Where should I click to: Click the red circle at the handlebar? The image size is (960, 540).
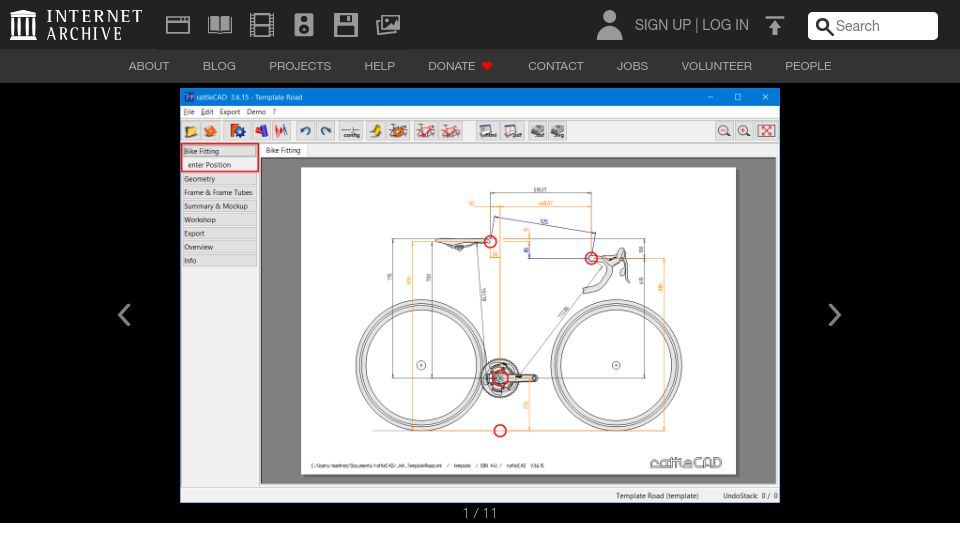(x=591, y=258)
